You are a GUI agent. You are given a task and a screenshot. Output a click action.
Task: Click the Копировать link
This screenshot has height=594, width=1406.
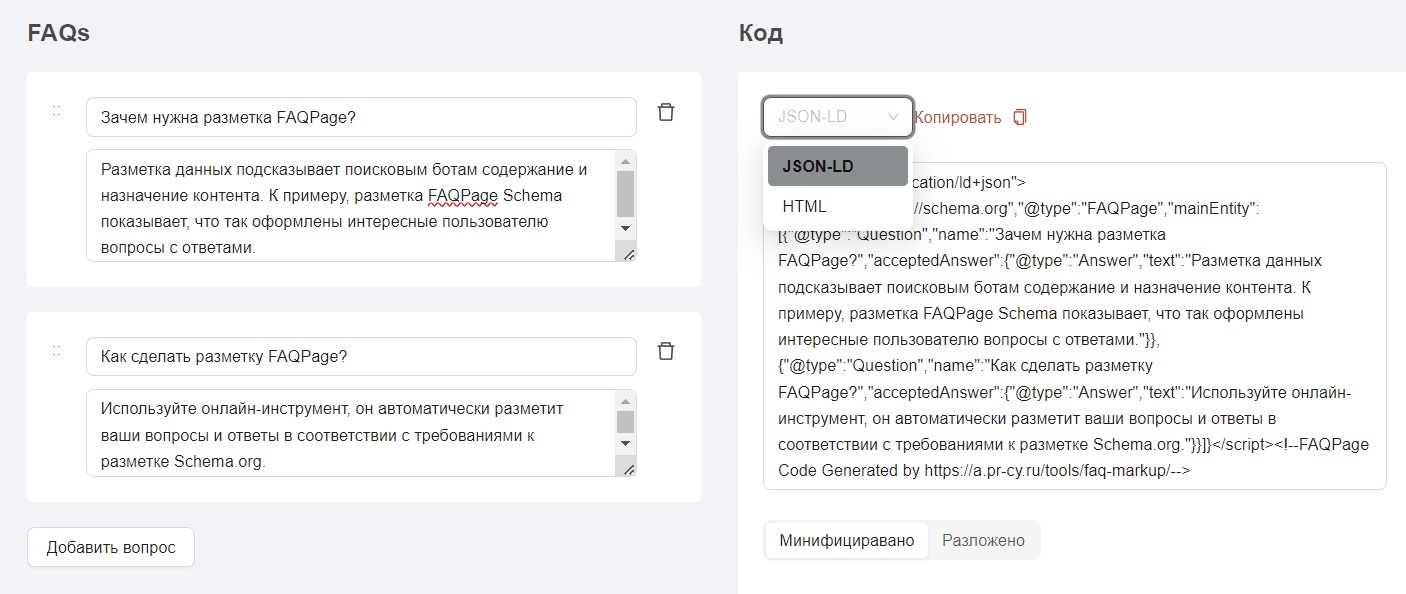(957, 118)
